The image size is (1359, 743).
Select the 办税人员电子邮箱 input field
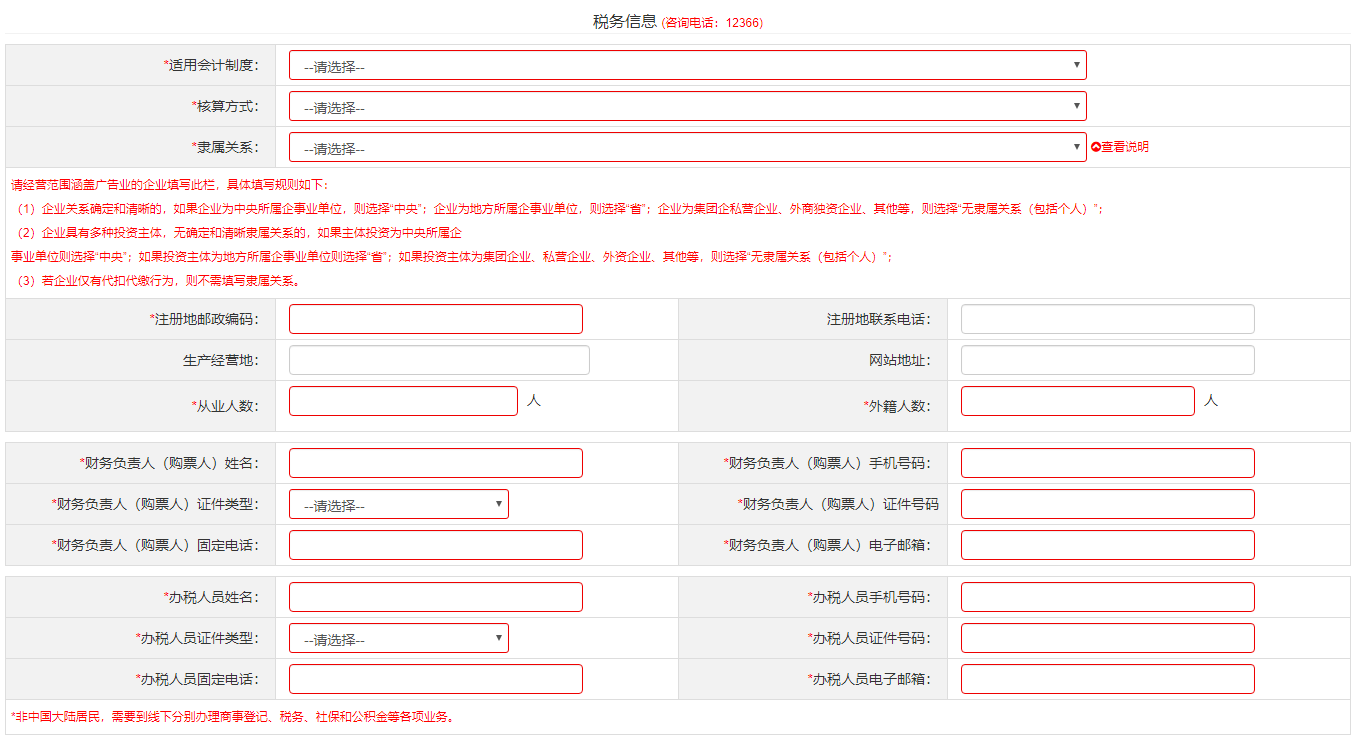tap(1107, 680)
